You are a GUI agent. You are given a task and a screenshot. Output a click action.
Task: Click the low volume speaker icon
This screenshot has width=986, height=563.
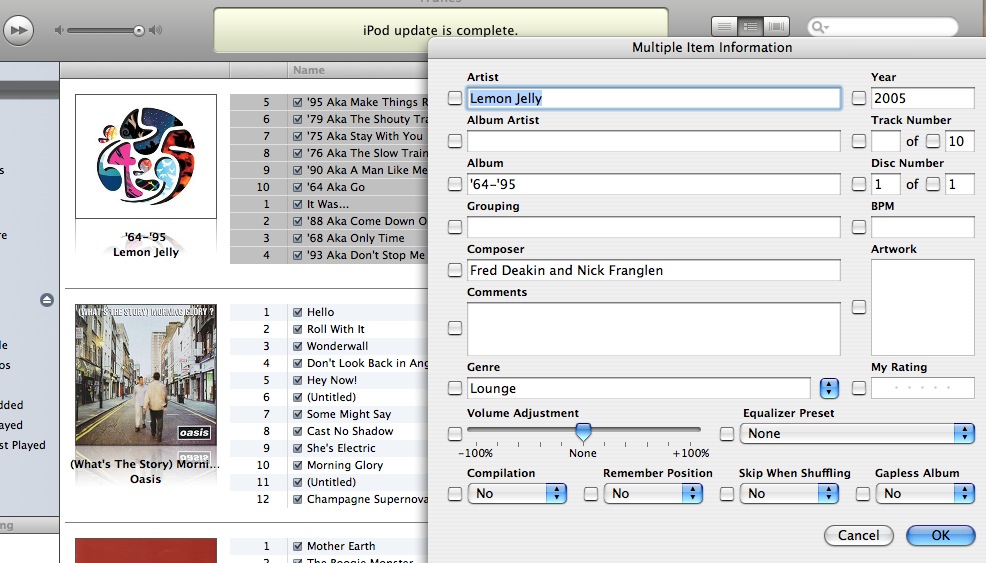59,30
